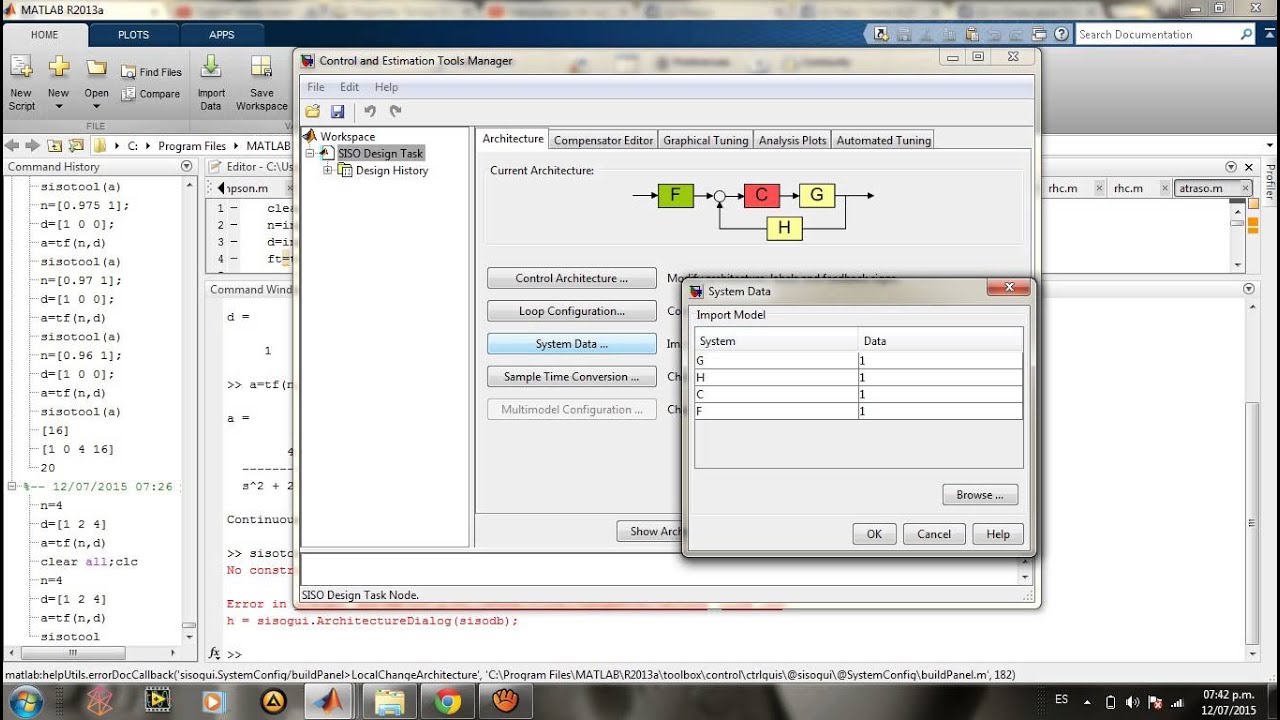Open Command History panel actions menu
Image resolution: width=1280 pixels, height=720 pixels.
click(x=186, y=166)
